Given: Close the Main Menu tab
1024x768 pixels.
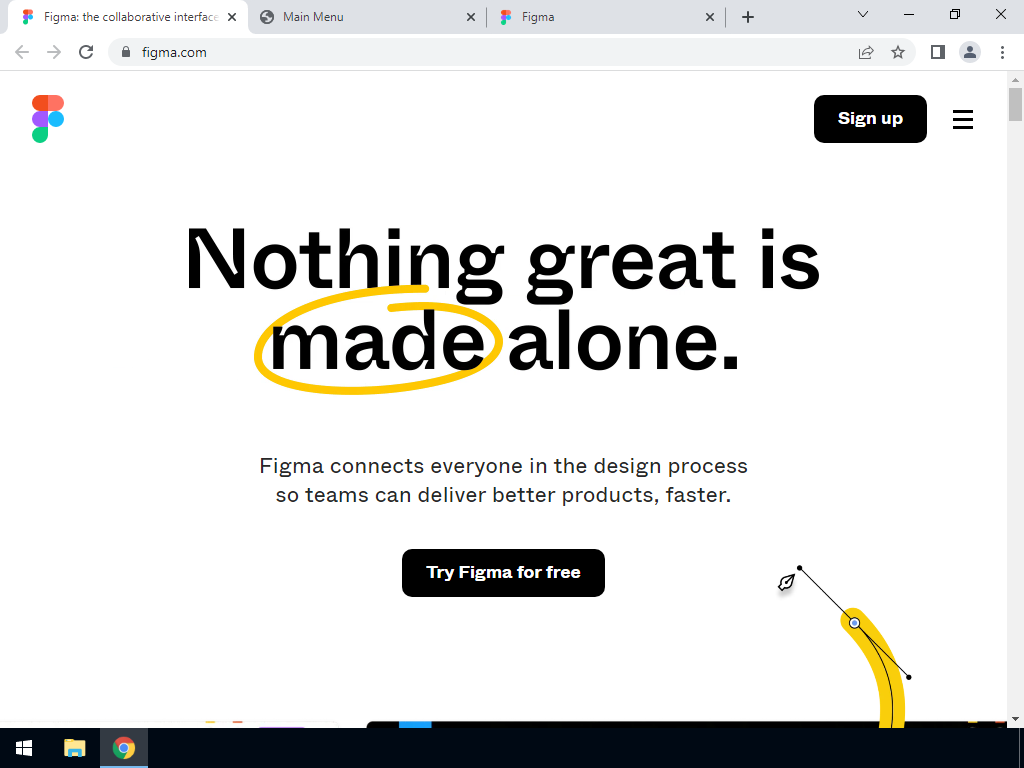Looking at the screenshot, I should [471, 17].
